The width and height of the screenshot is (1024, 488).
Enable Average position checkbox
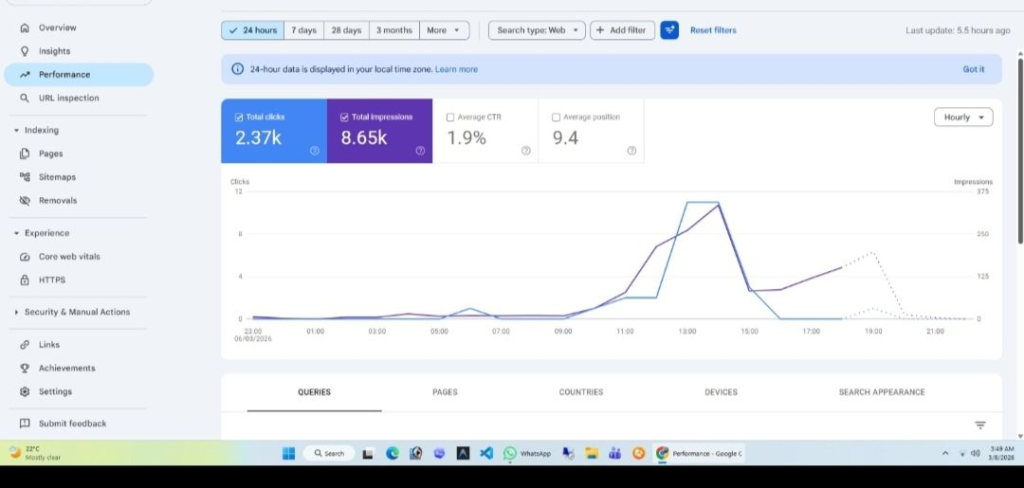point(556,118)
